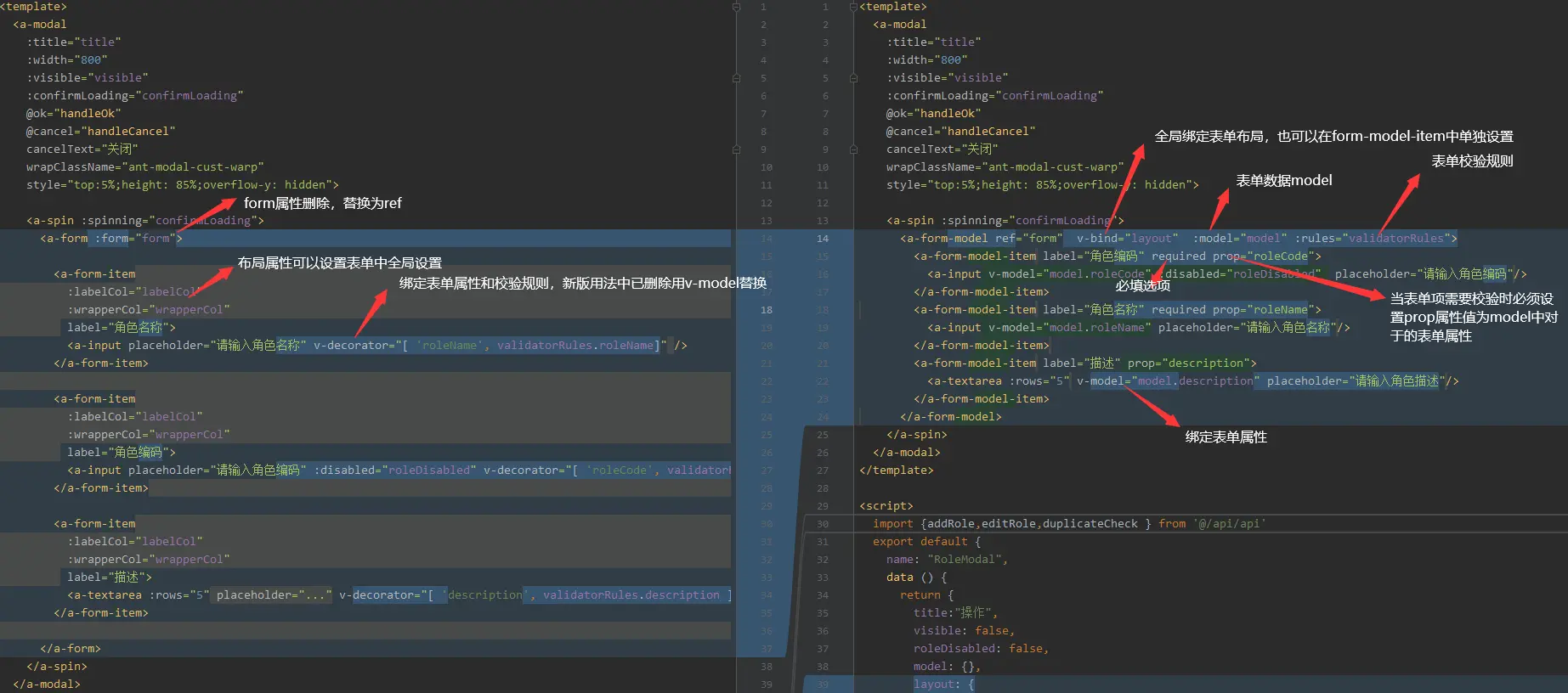The height and width of the screenshot is (693, 1568).
Task: Click </a-modal> closing tag in left pane
Action: [47, 685]
